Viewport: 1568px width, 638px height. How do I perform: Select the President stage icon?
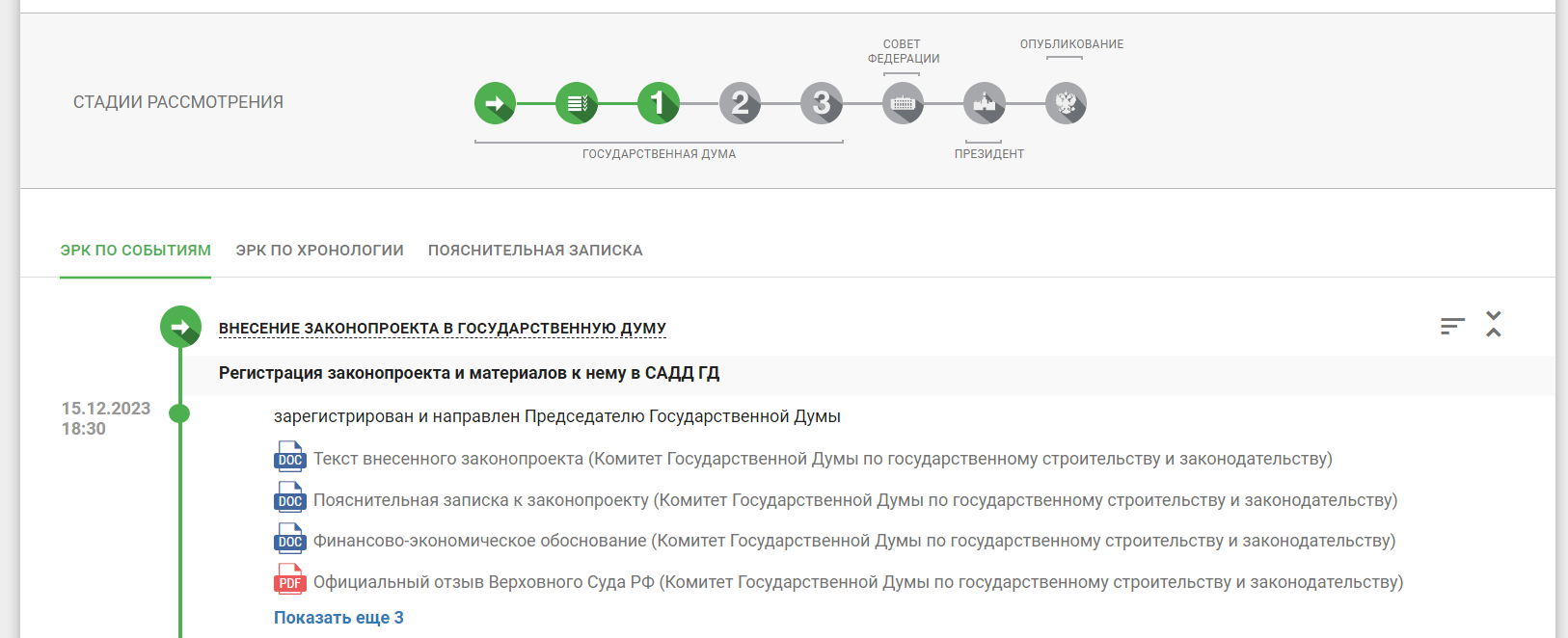[985, 103]
